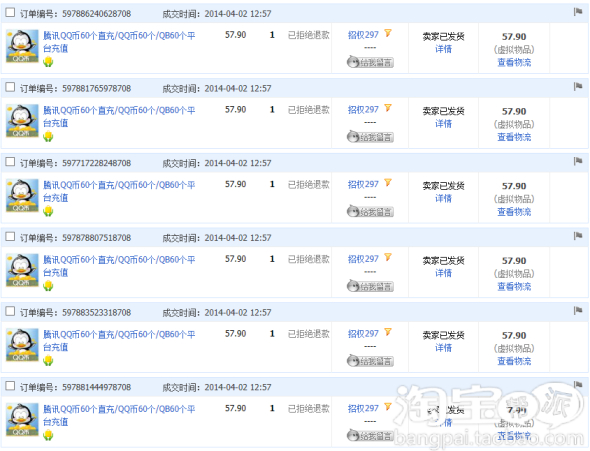This screenshot has width=590, height=451.
Task: Tick checkbox for order 597886240628708
Action: click(x=10, y=12)
